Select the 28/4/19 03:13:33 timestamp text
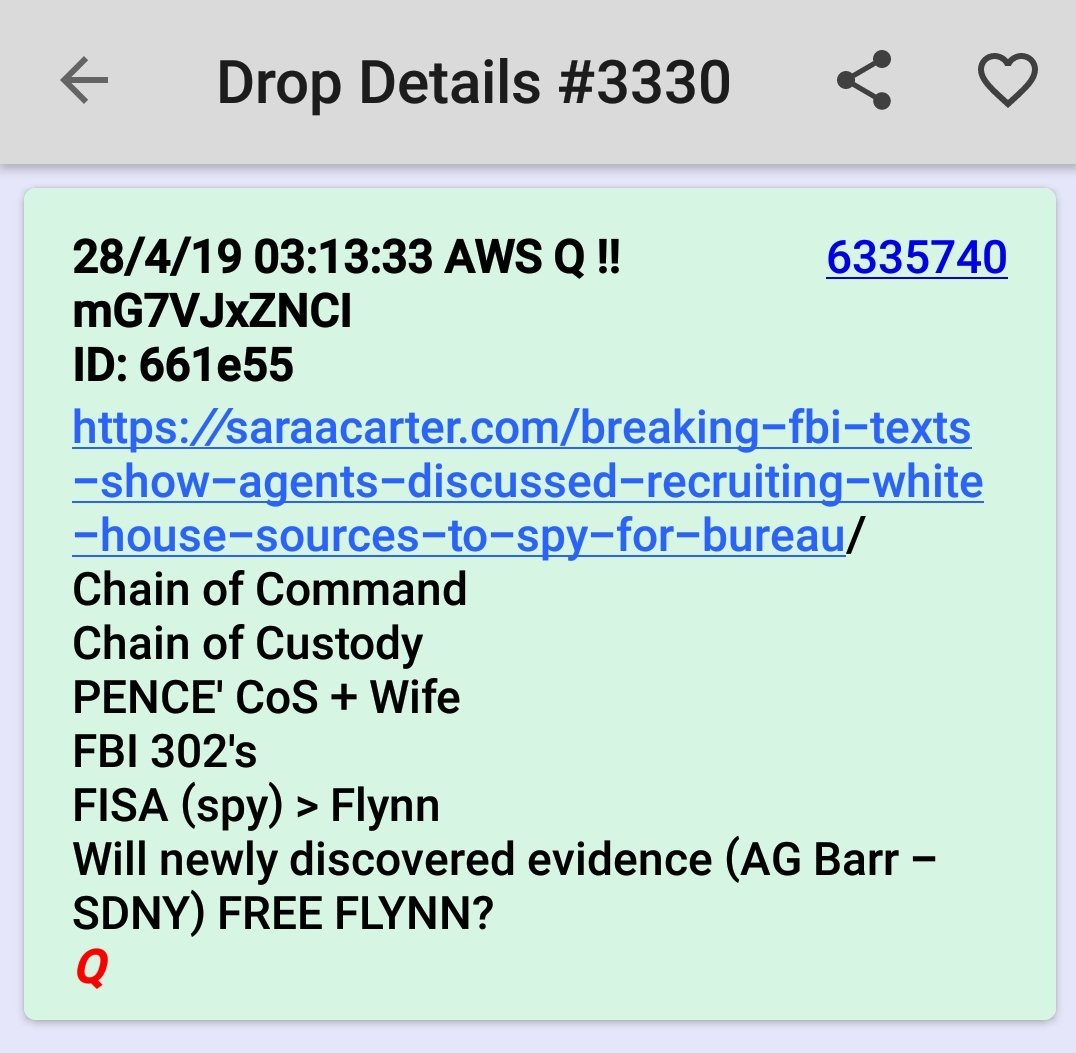 click(253, 257)
